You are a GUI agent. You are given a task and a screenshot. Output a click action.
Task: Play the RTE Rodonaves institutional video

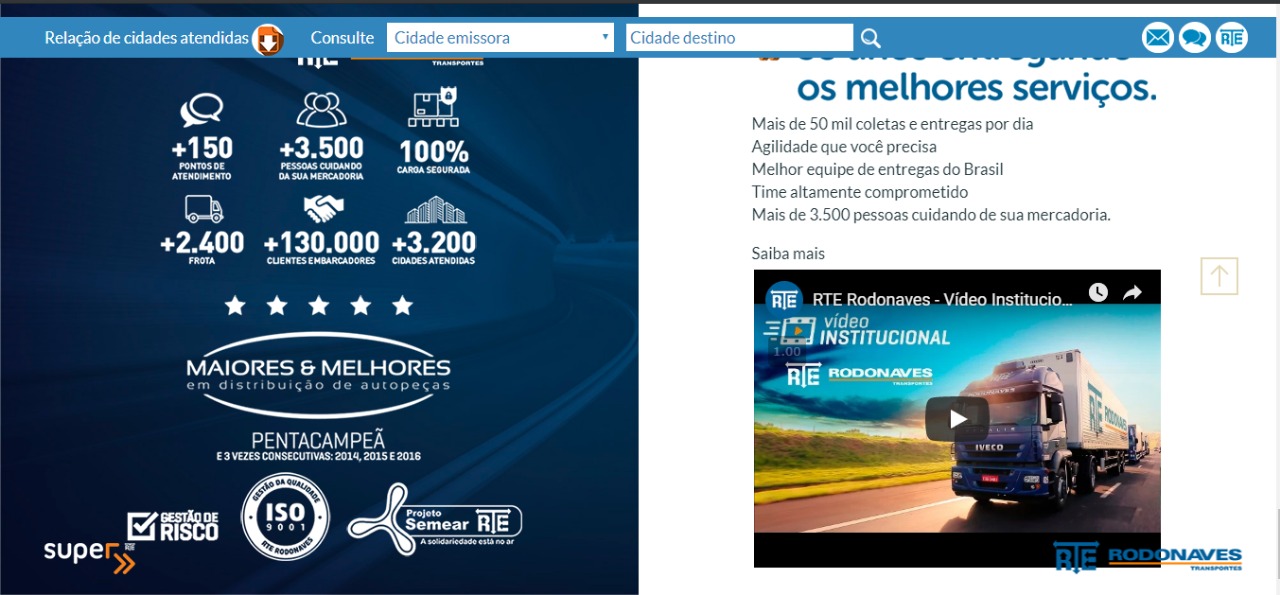pyautogui.click(x=957, y=419)
